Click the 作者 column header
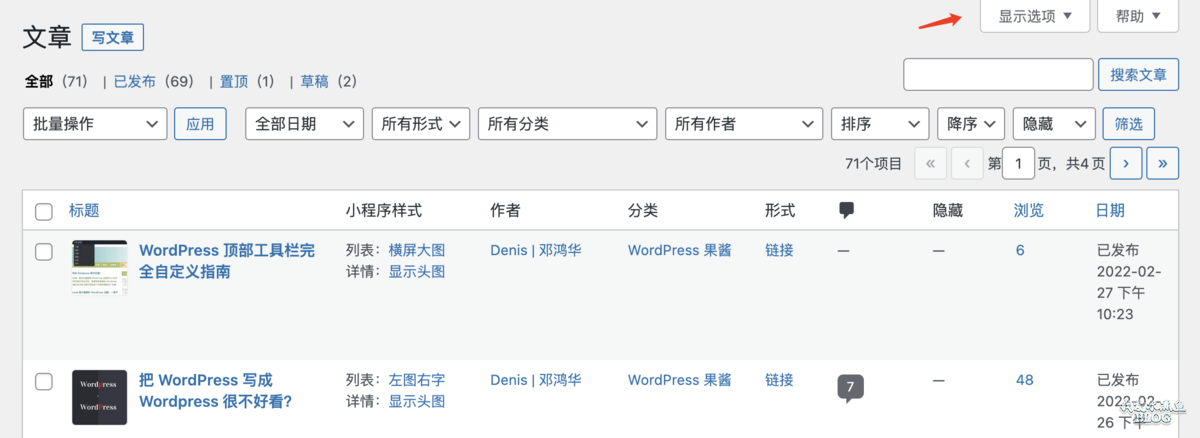 click(x=505, y=211)
